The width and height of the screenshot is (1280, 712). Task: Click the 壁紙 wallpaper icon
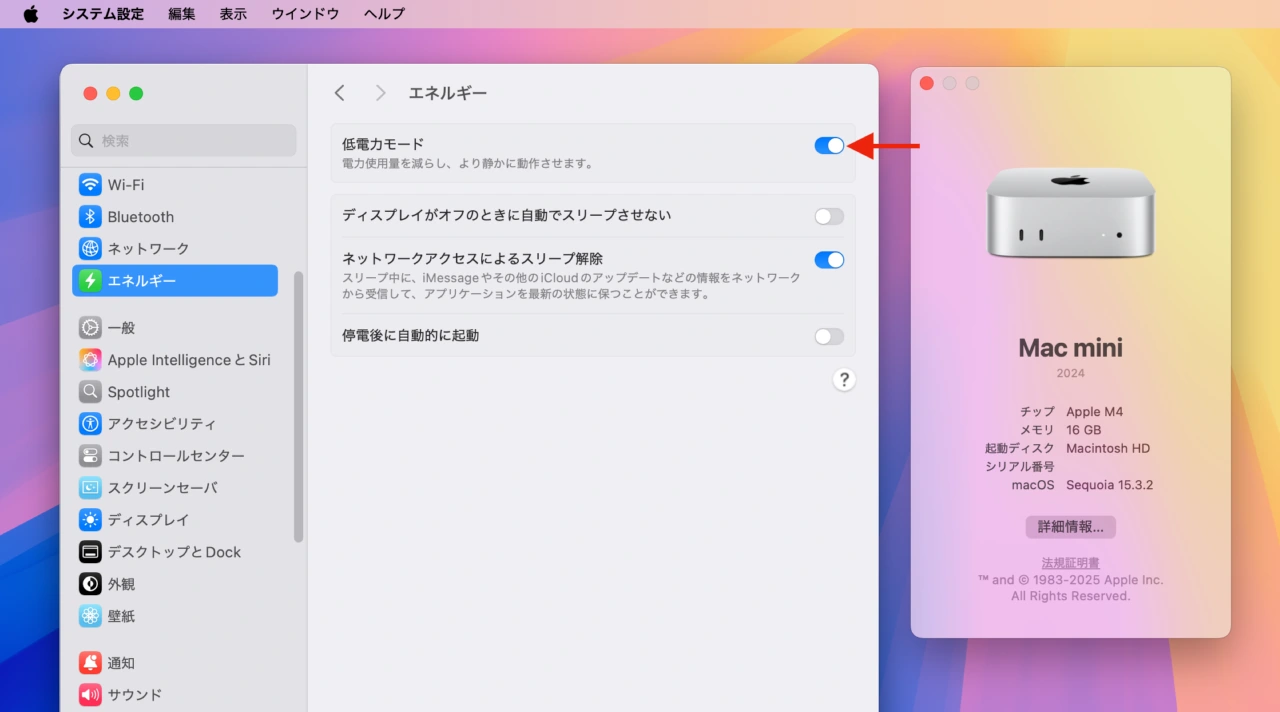(x=91, y=616)
